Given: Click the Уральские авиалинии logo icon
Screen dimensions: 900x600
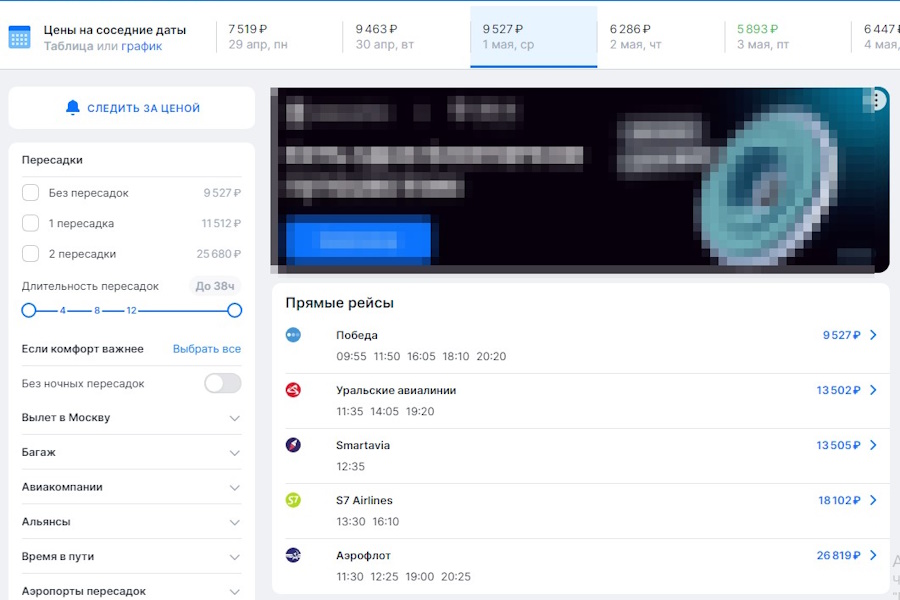Looking at the screenshot, I should click(293, 390).
